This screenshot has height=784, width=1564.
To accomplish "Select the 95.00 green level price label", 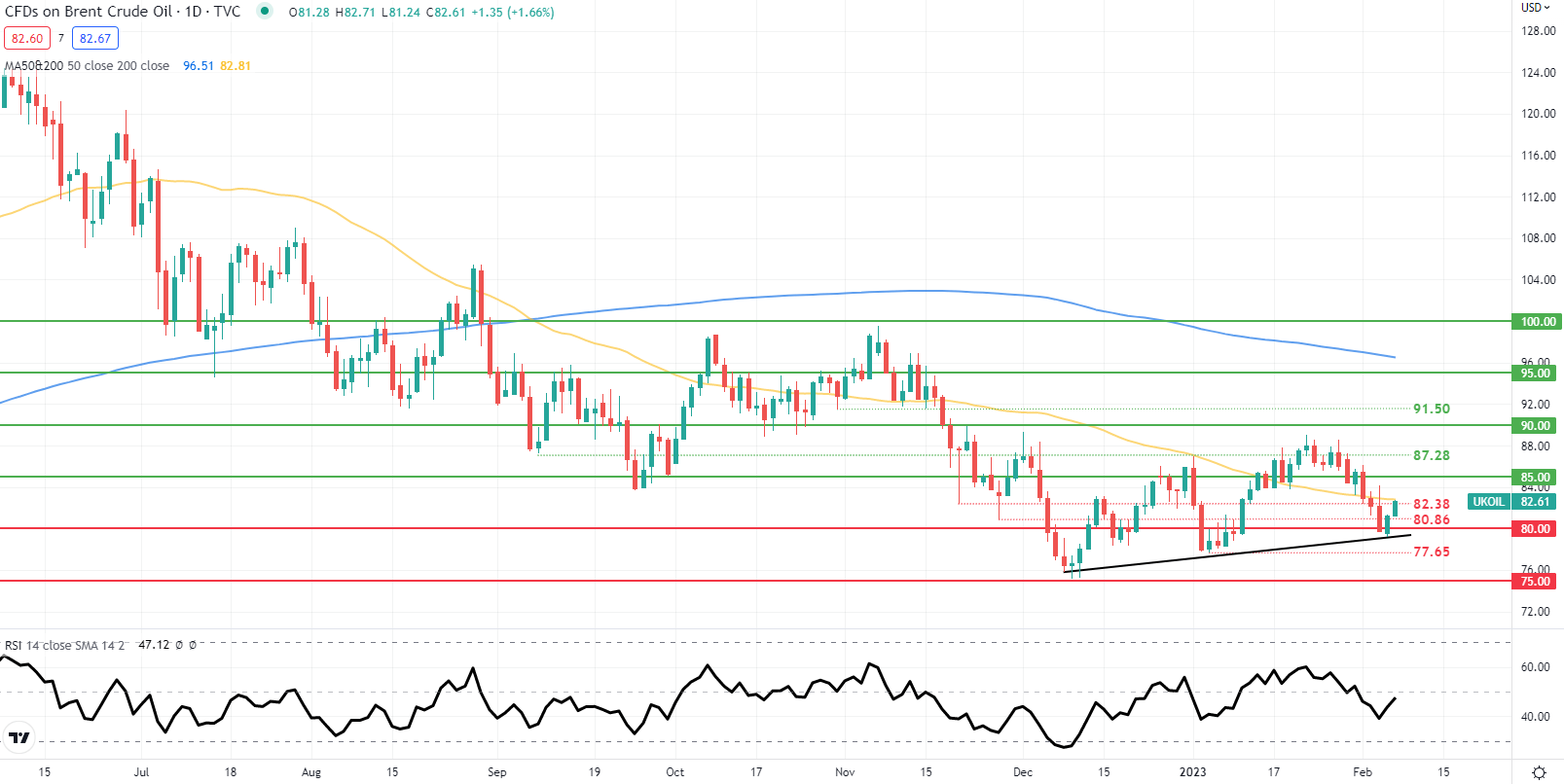I will [1536, 374].
